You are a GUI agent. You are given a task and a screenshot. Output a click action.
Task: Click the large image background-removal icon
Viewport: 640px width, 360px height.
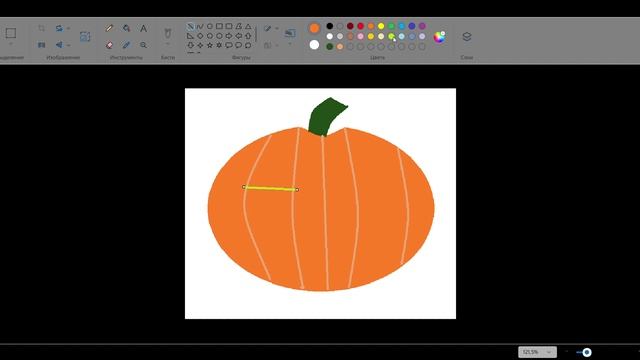point(85,37)
